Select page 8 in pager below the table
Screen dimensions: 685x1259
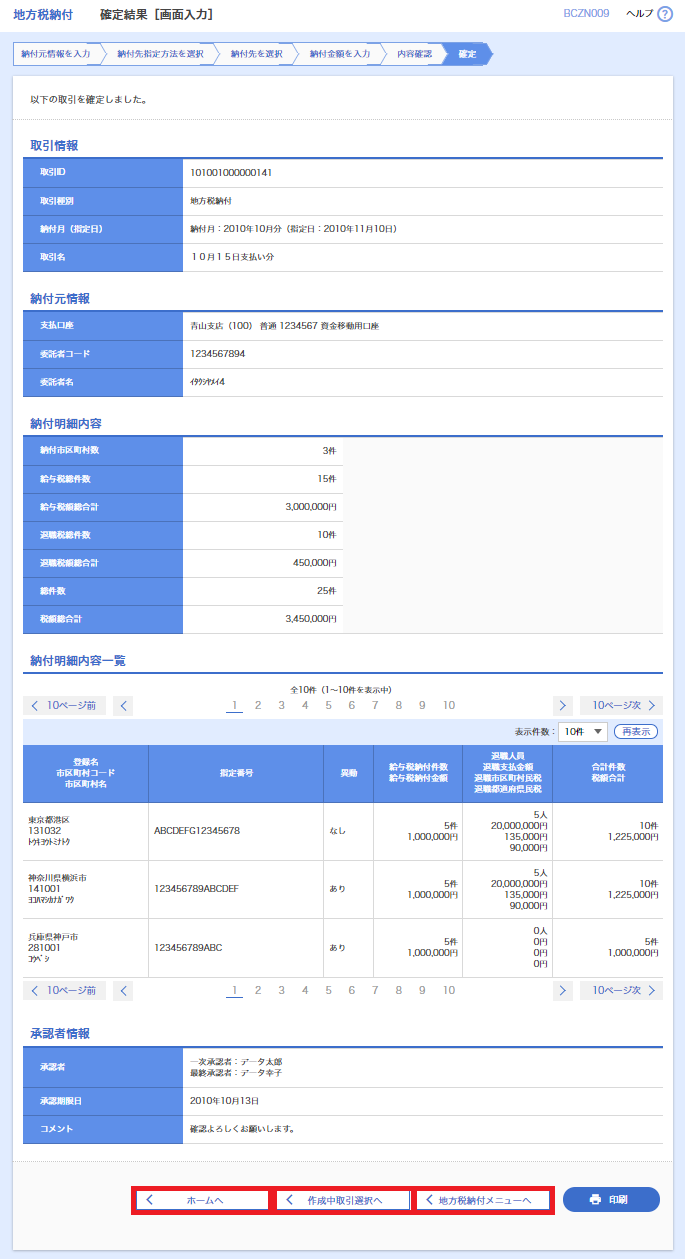(x=398, y=991)
